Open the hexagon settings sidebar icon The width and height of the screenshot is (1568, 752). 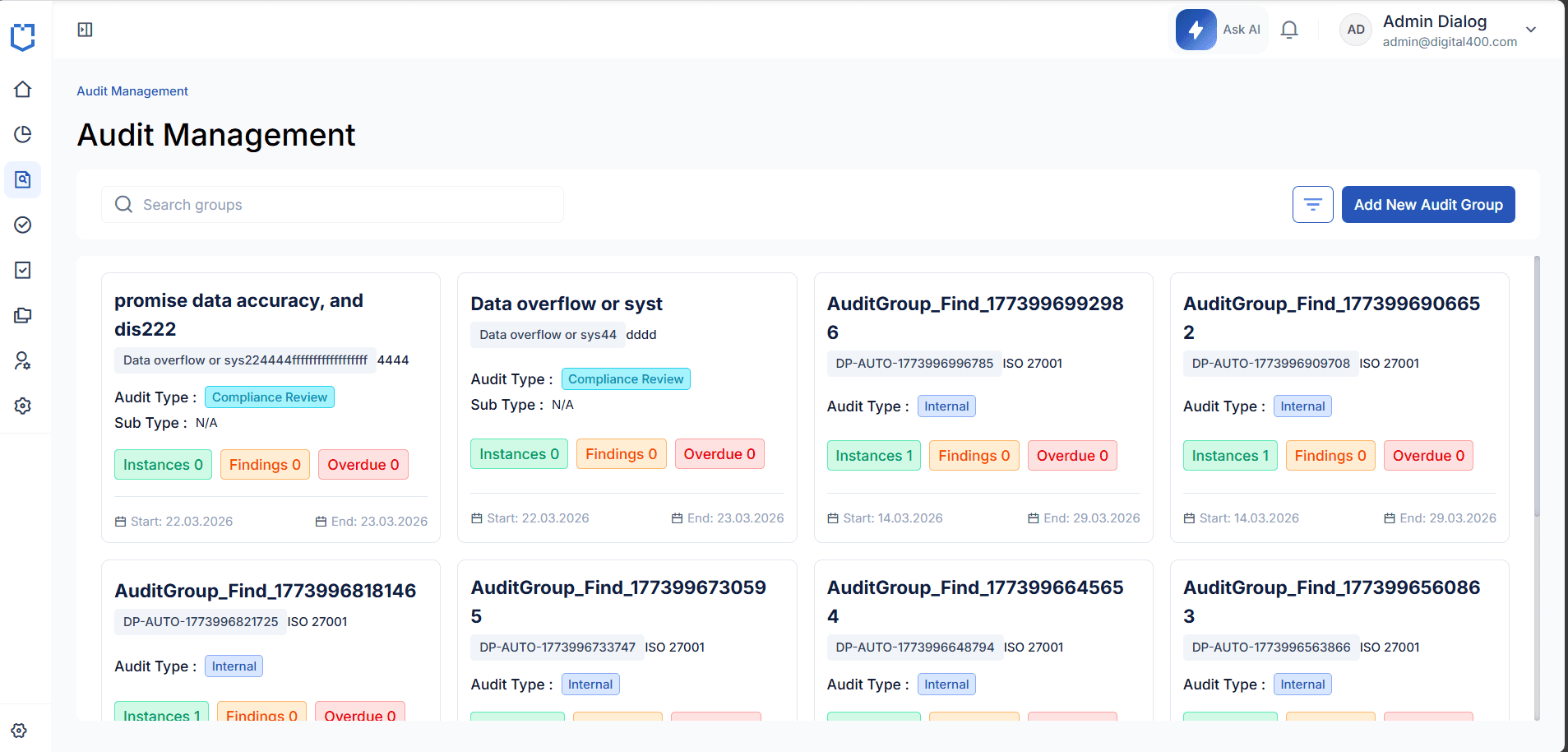23,406
